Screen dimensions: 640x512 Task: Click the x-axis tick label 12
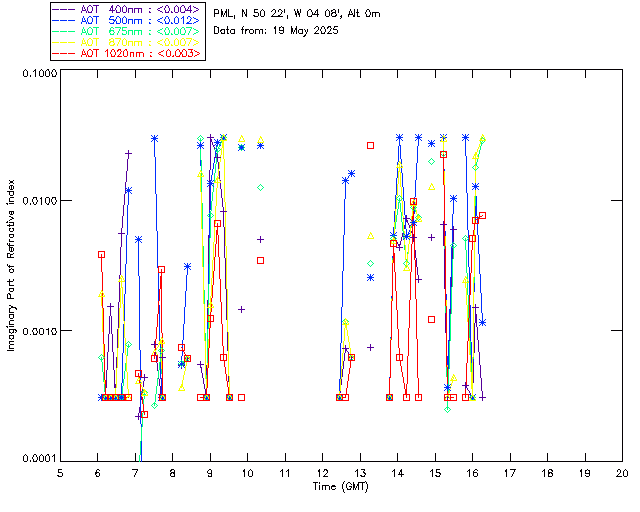pos(322,473)
